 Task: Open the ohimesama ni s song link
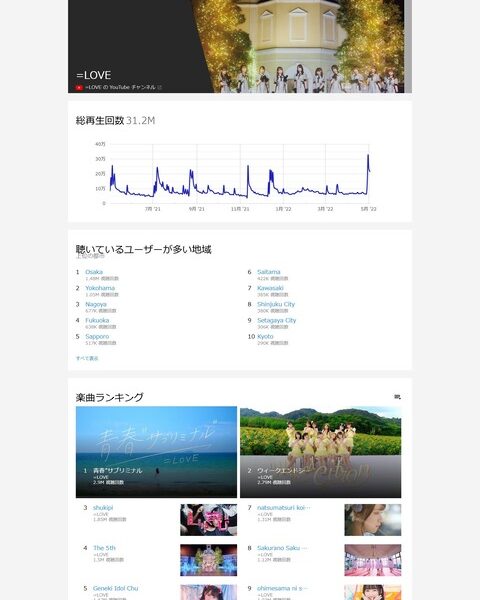coord(282,588)
